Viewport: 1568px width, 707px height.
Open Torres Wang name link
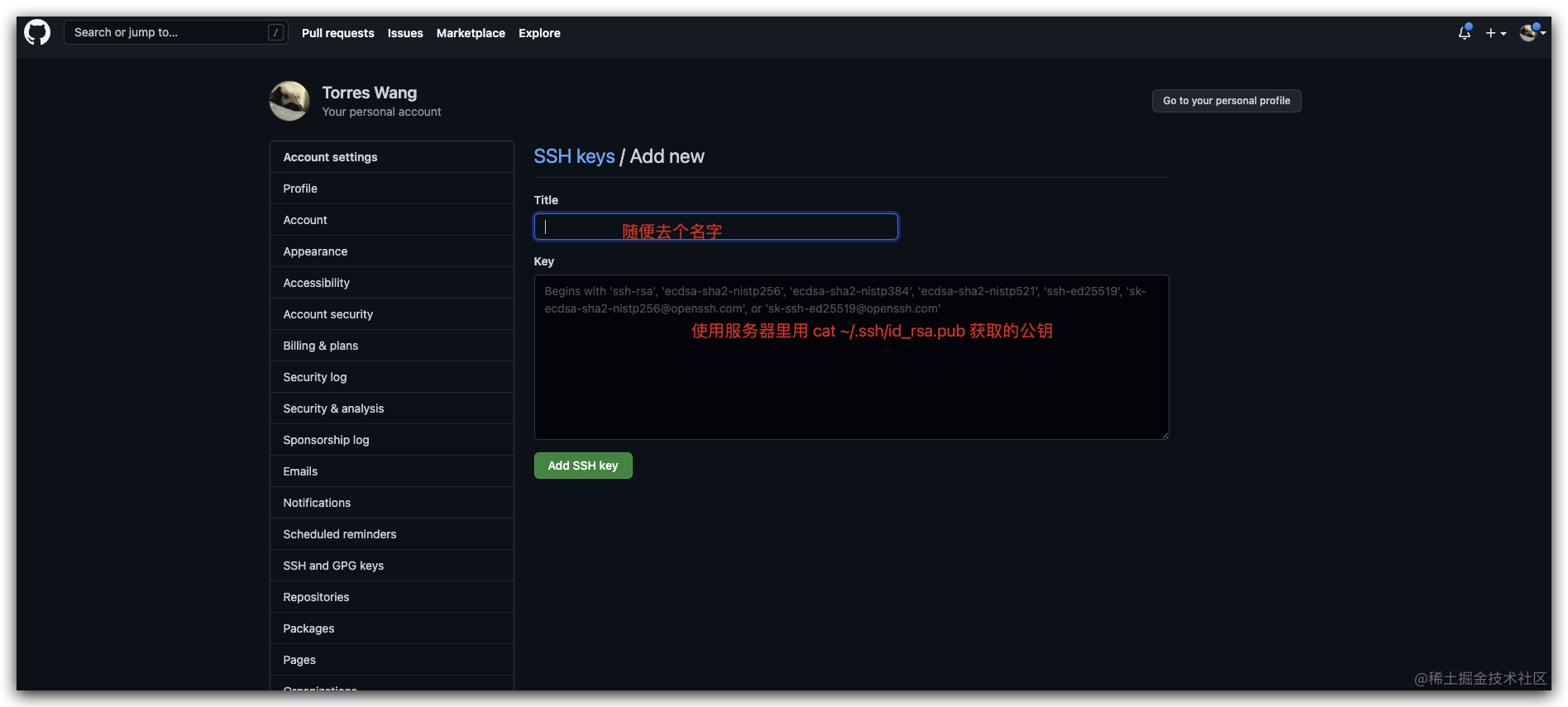tap(369, 93)
